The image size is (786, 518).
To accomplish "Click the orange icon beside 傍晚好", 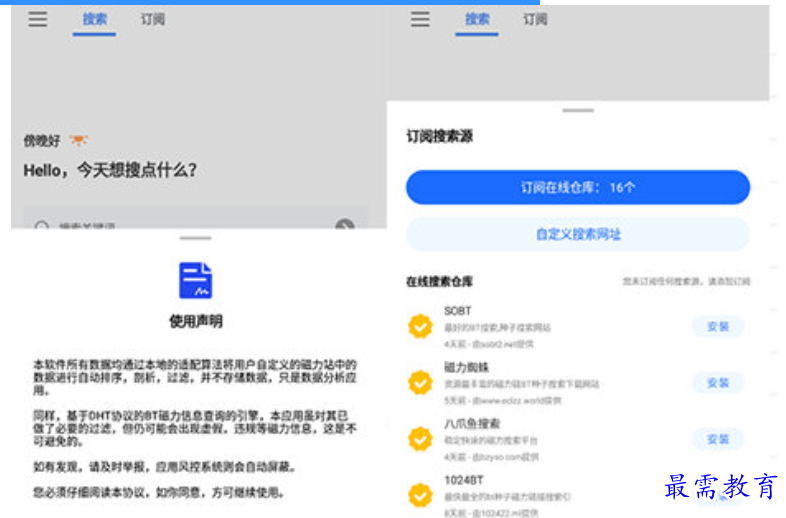I will tap(78, 140).
